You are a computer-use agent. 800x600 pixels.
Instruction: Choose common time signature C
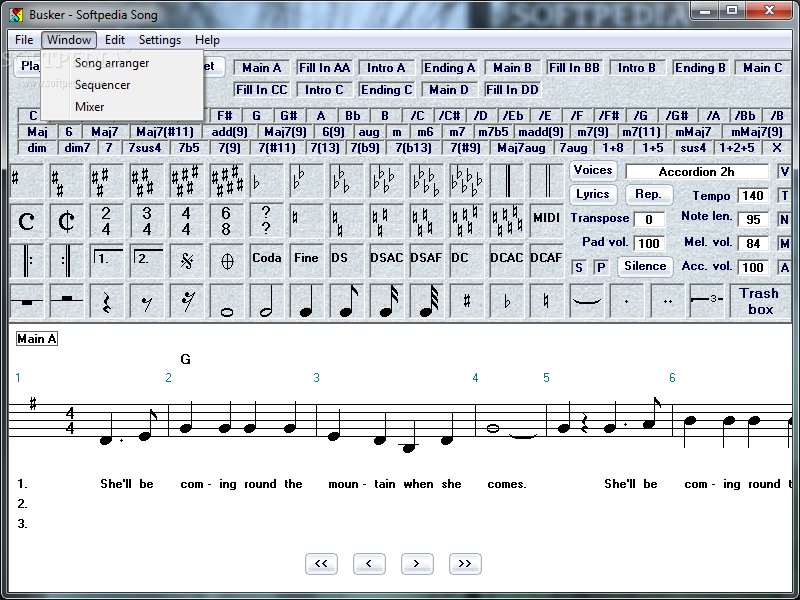[27, 220]
